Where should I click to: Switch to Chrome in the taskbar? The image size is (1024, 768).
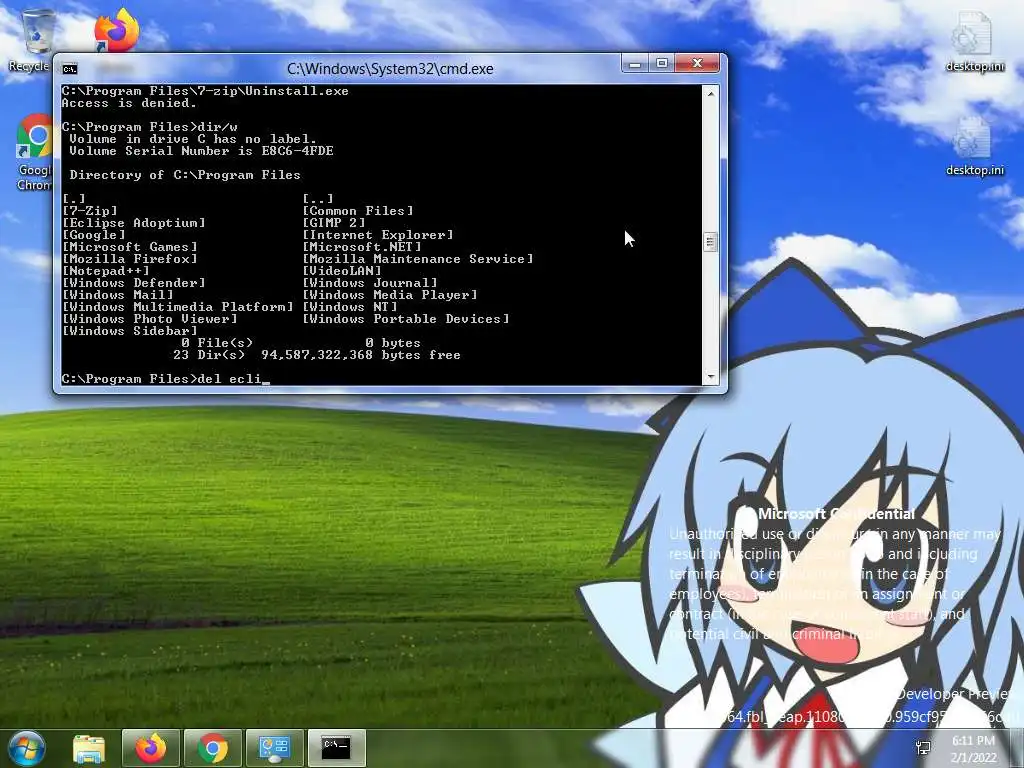tap(213, 748)
